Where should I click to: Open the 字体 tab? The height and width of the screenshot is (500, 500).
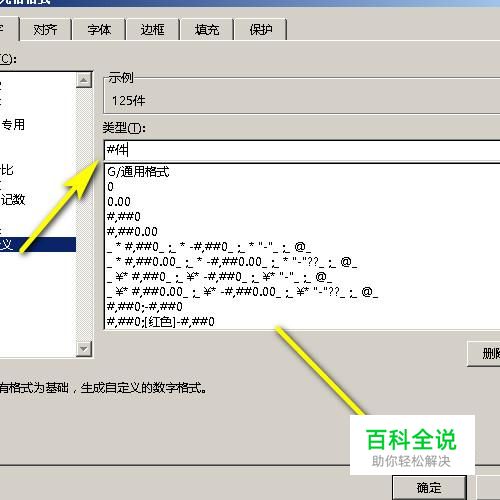pos(99,30)
